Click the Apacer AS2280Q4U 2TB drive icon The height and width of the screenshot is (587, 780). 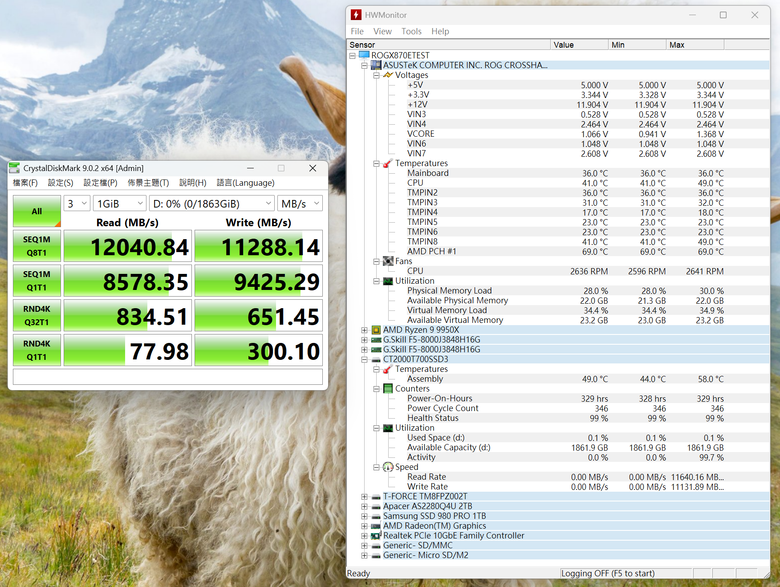(376, 506)
